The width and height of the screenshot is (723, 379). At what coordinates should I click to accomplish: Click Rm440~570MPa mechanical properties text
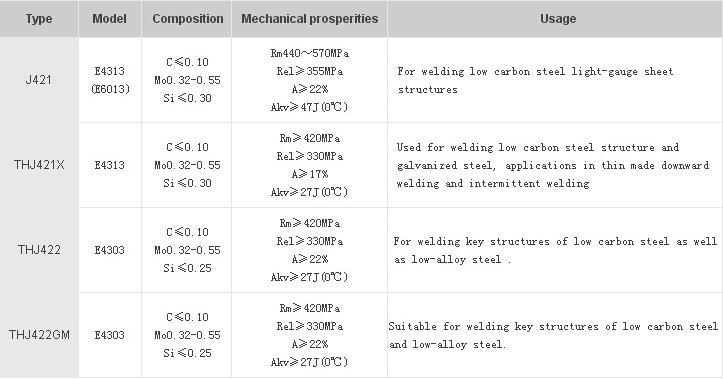point(309,53)
